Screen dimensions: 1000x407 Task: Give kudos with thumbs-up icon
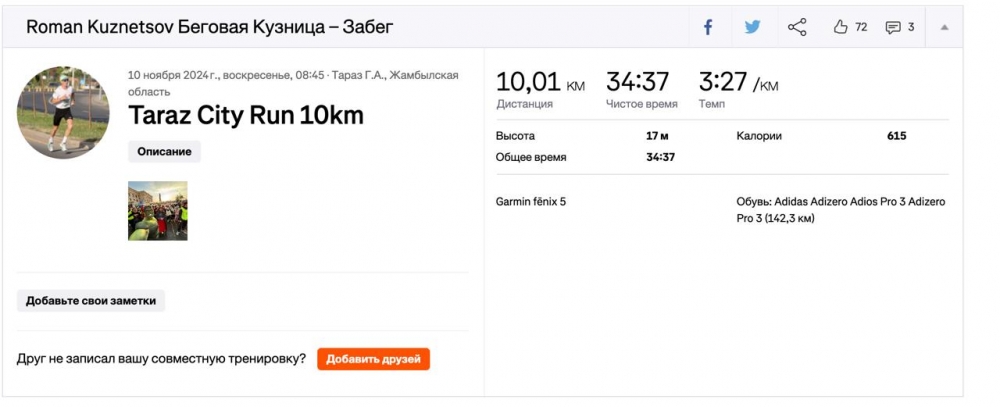[841, 27]
